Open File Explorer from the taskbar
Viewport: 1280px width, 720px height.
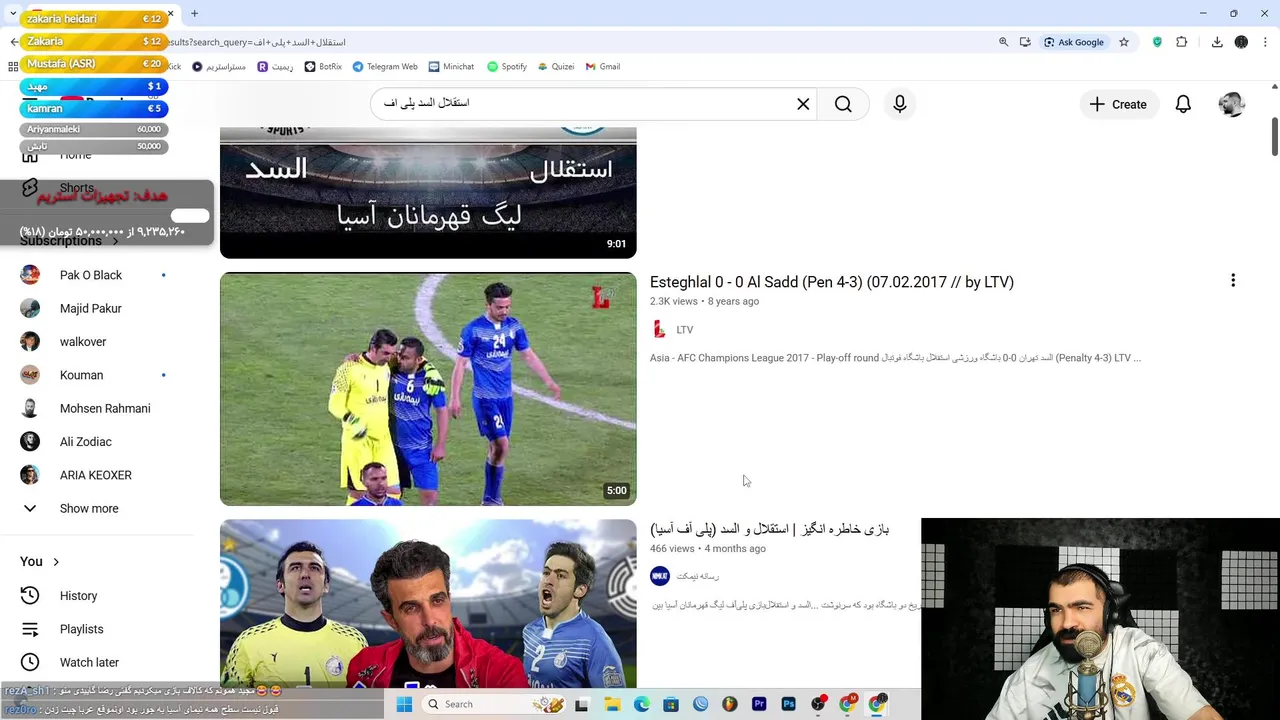pos(612,704)
